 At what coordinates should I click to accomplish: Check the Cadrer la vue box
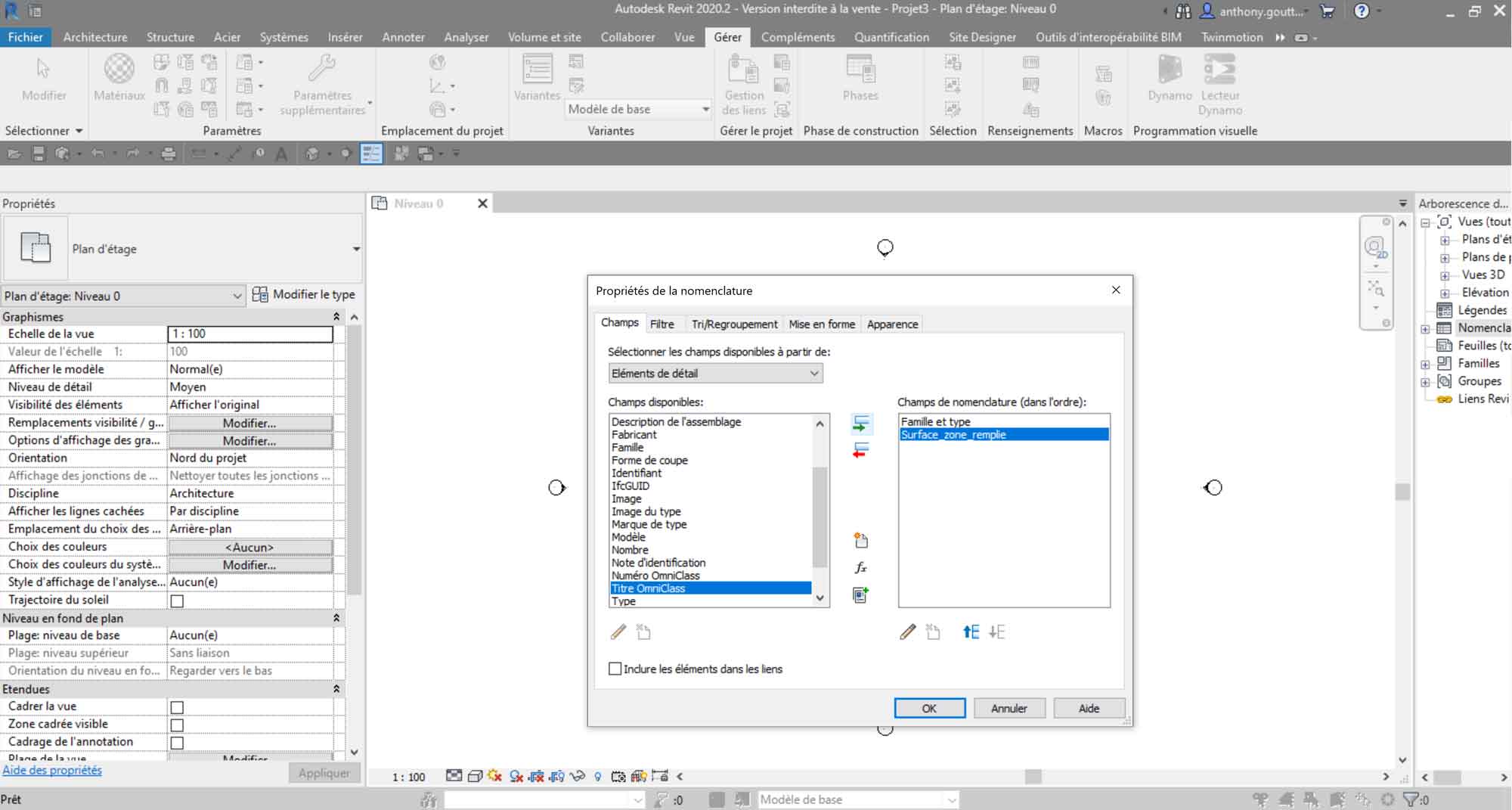coord(177,707)
